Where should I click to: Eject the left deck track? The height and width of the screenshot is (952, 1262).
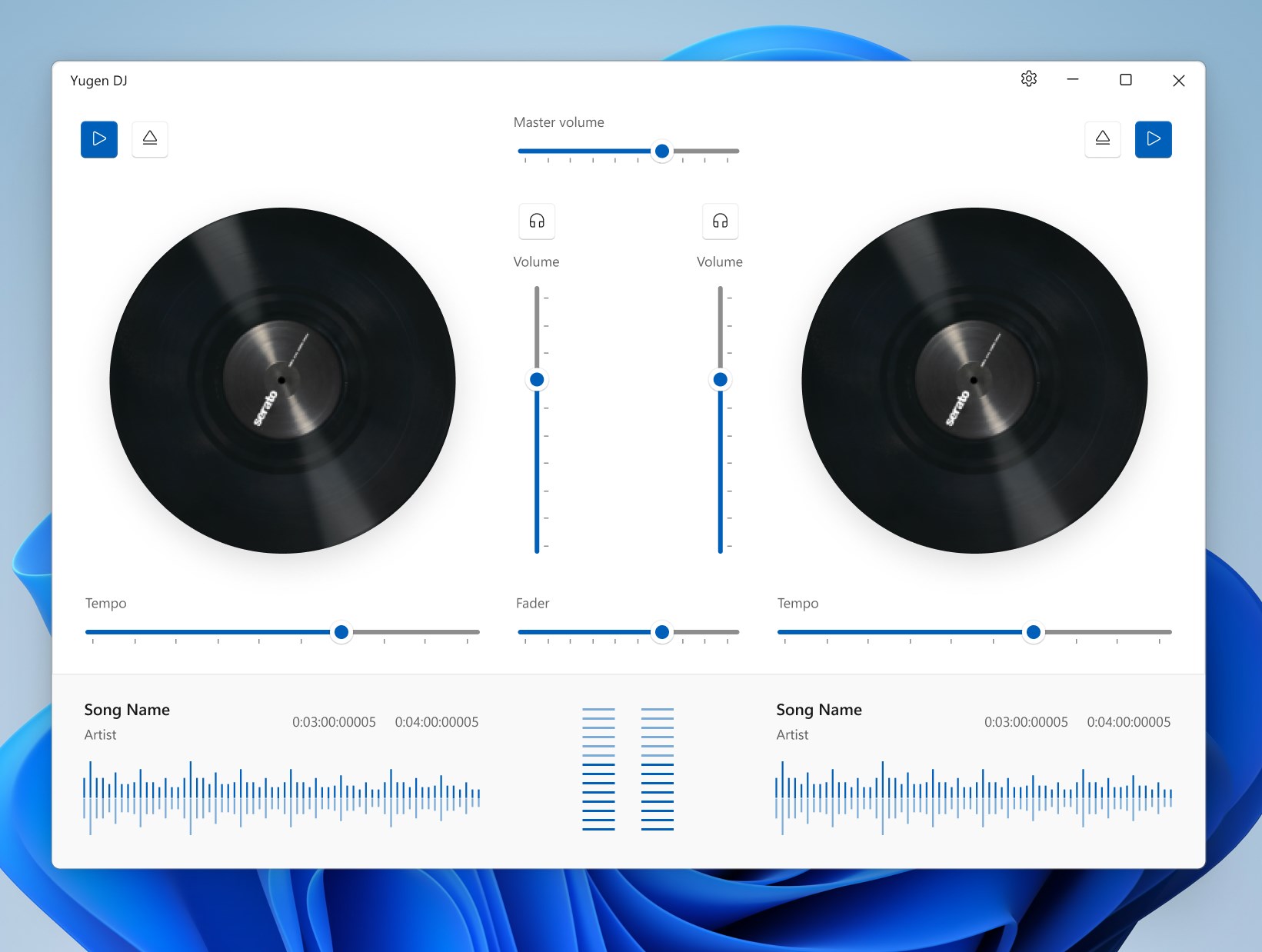pos(150,139)
